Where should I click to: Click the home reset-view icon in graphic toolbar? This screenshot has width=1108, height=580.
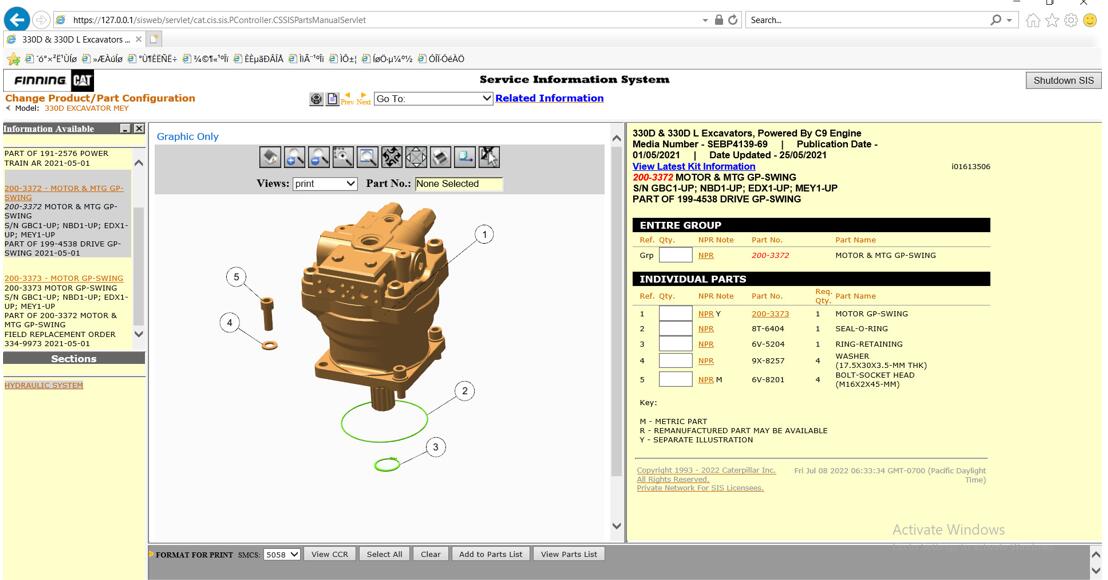coord(269,157)
